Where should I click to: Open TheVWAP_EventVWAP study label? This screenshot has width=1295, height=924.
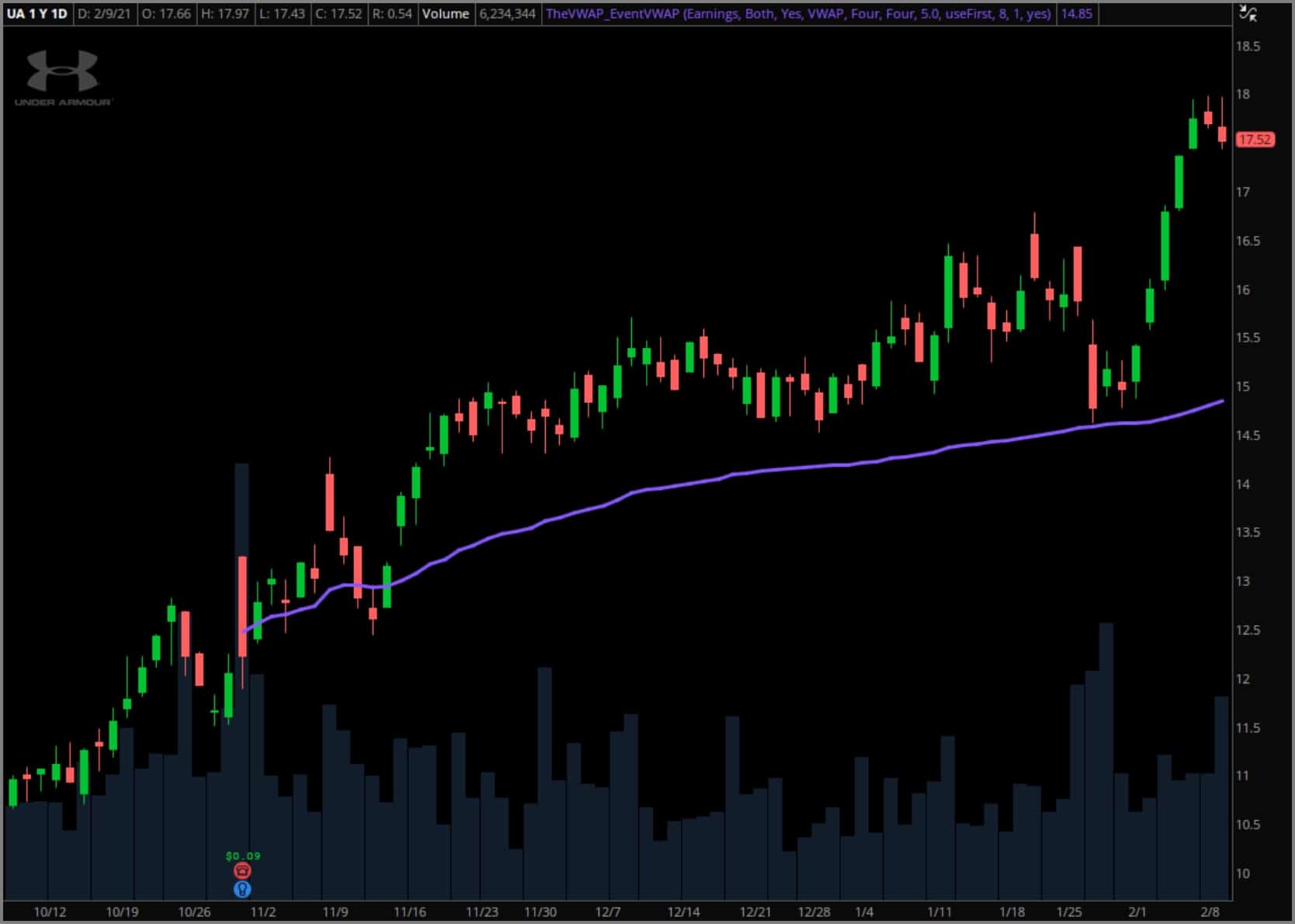[x=798, y=13]
